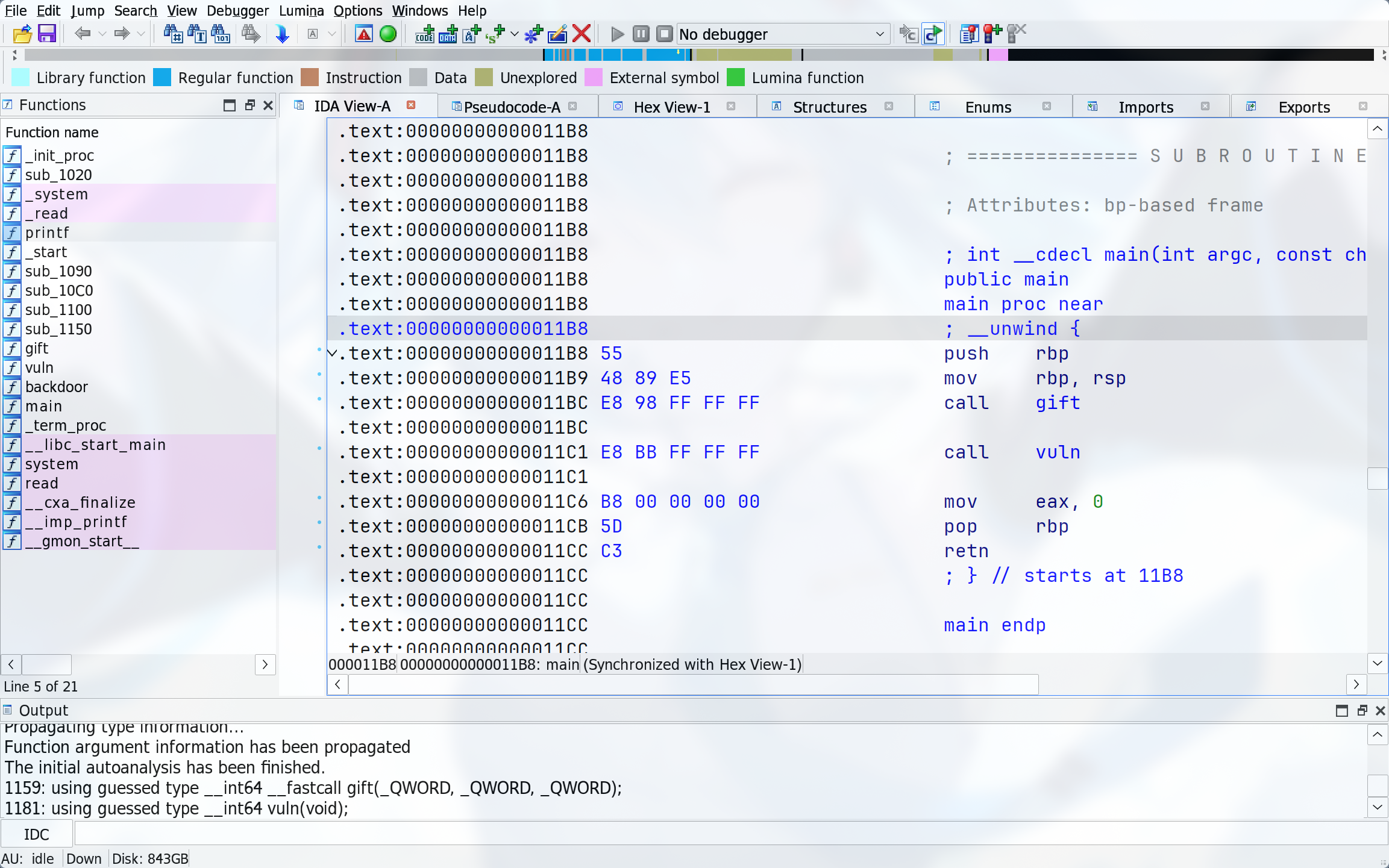This screenshot has height=868, width=1389.
Task: Expand the back navigation history arrow
Action: [102, 34]
